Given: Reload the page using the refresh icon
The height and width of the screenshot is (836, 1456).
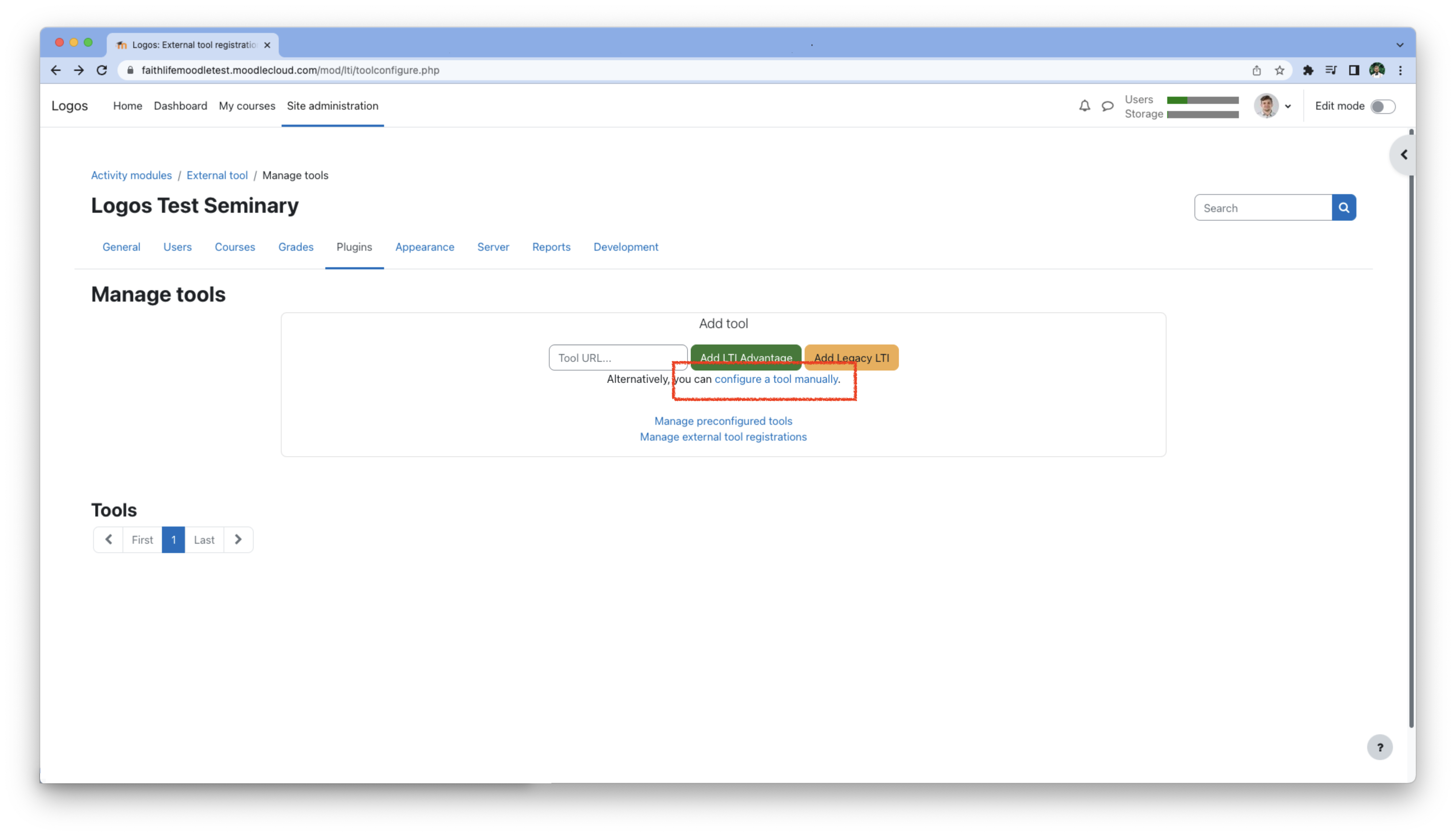Looking at the screenshot, I should [102, 70].
